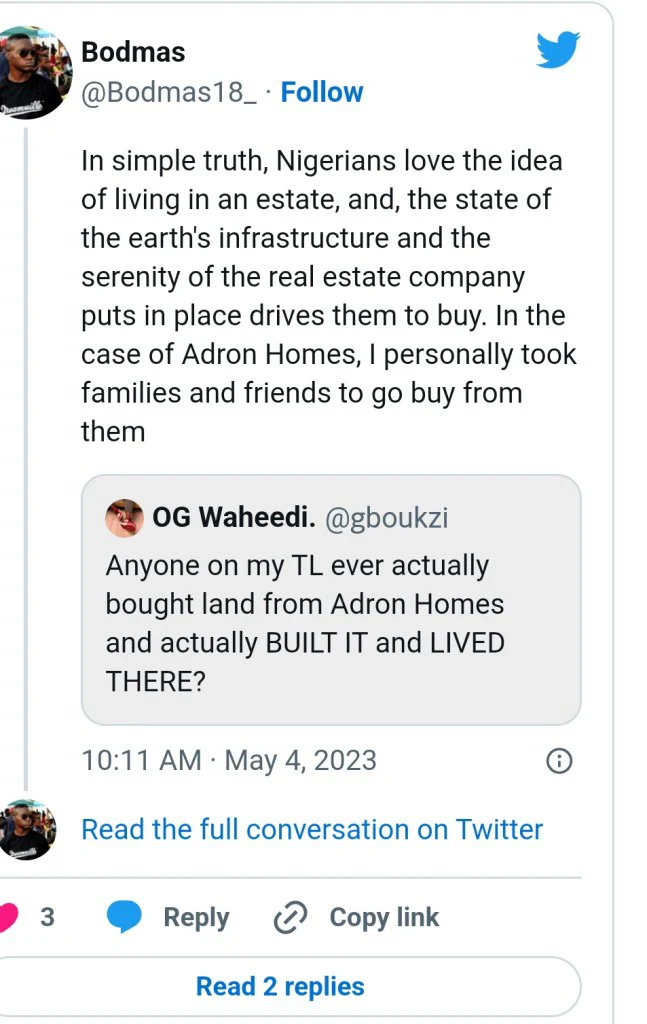647x1024 pixels.
Task: Read the full conversation on Twitter
Action: click(312, 829)
